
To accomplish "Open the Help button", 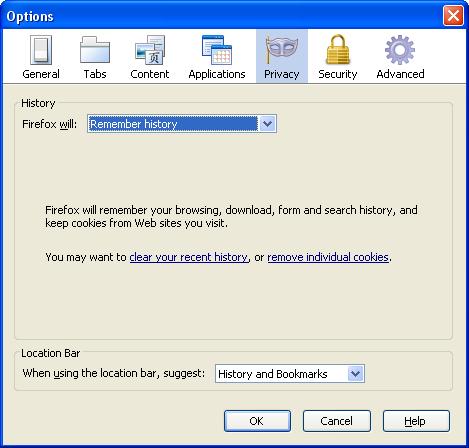I will [416, 421].
